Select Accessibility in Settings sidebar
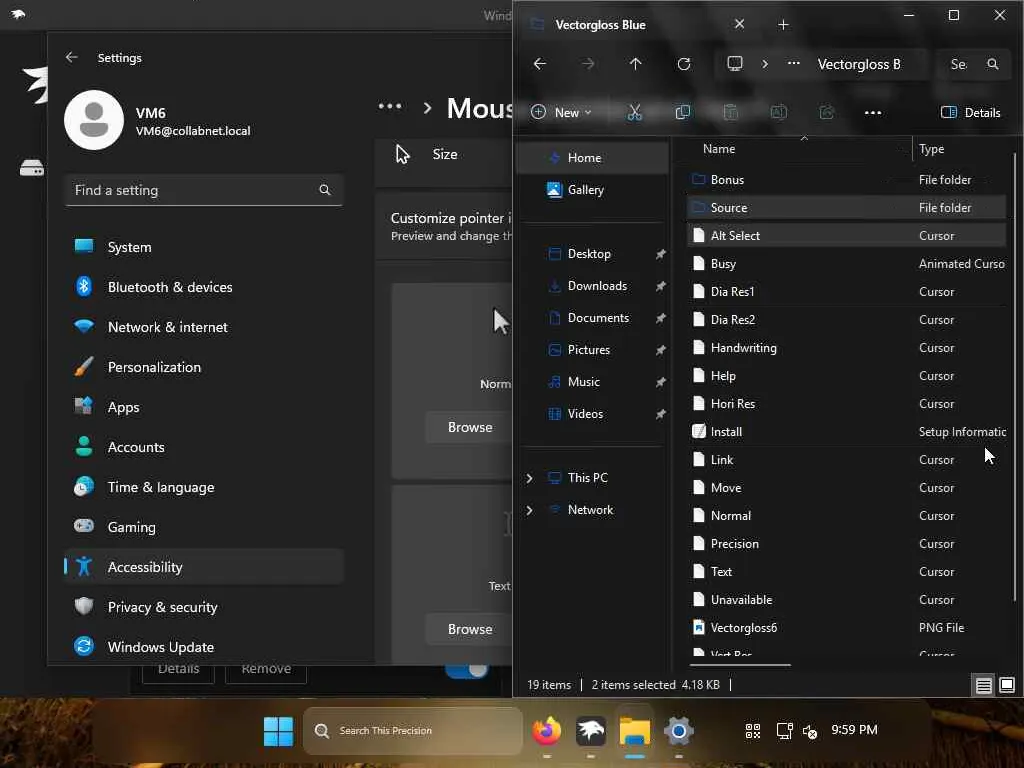 204,567
